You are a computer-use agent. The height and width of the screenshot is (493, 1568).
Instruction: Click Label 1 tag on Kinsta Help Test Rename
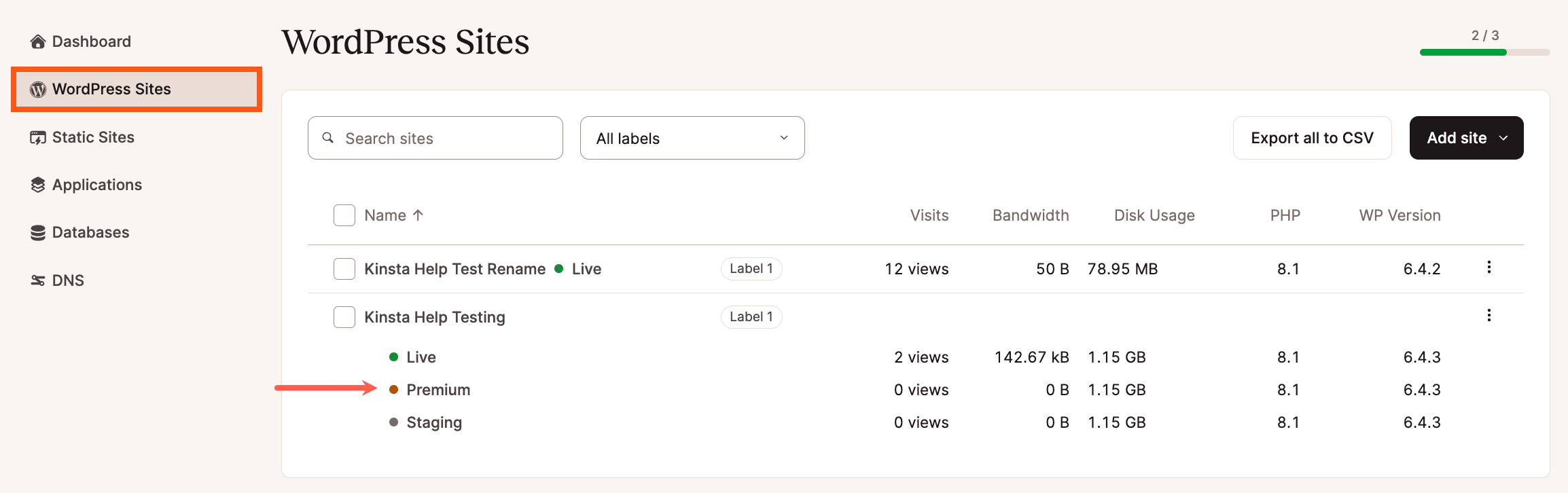tap(751, 269)
